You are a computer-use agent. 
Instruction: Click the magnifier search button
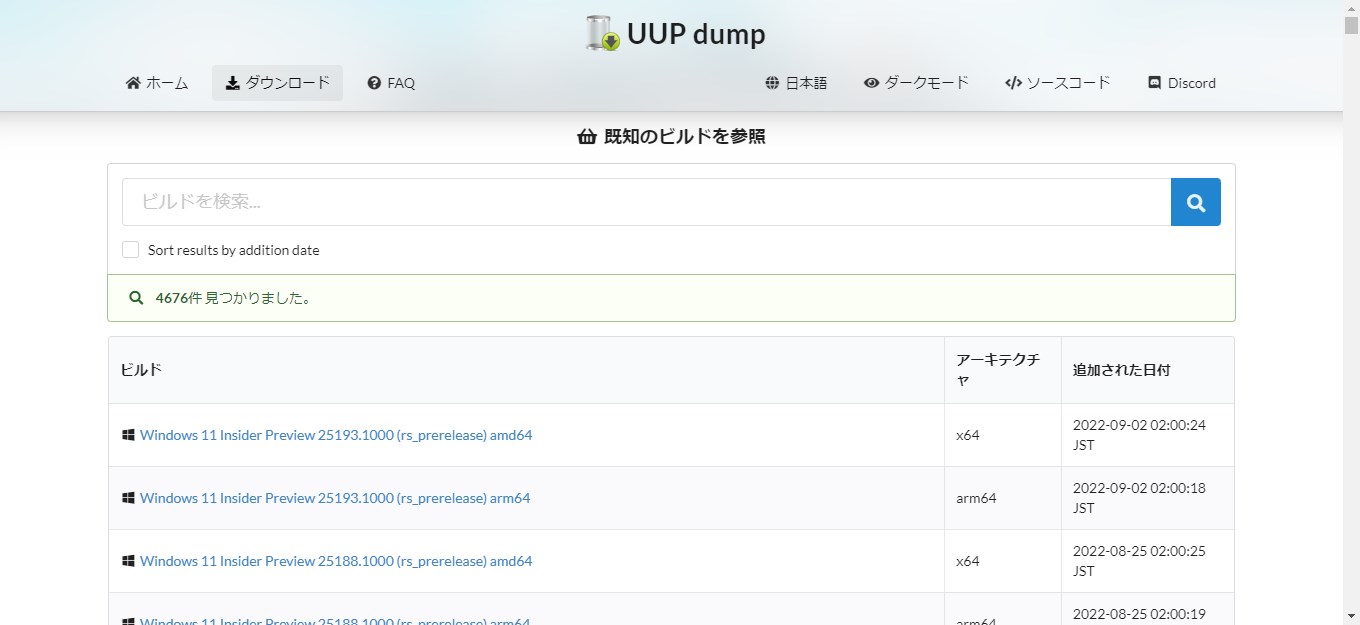tap(1195, 202)
